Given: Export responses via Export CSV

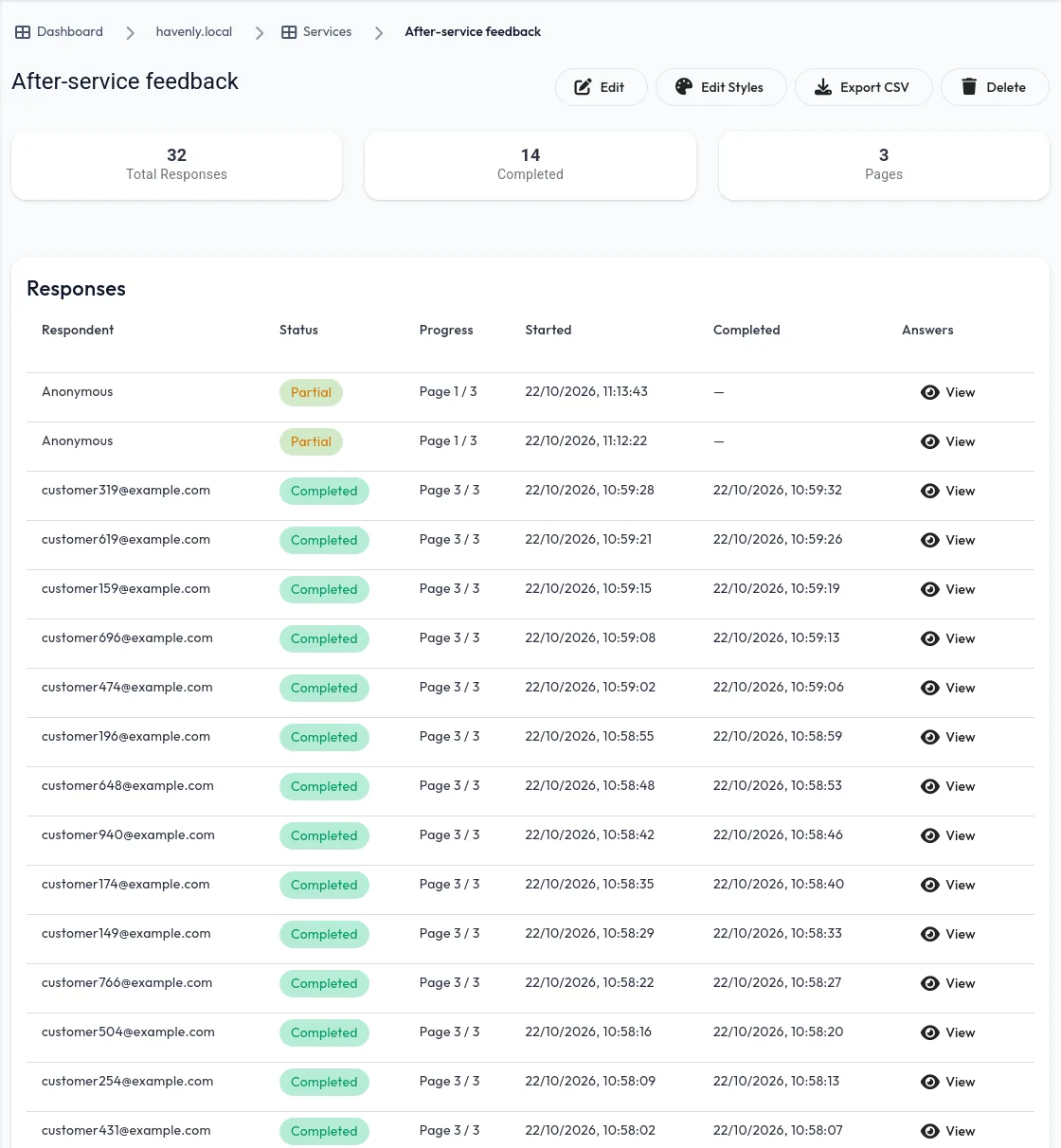Looking at the screenshot, I should point(864,87).
